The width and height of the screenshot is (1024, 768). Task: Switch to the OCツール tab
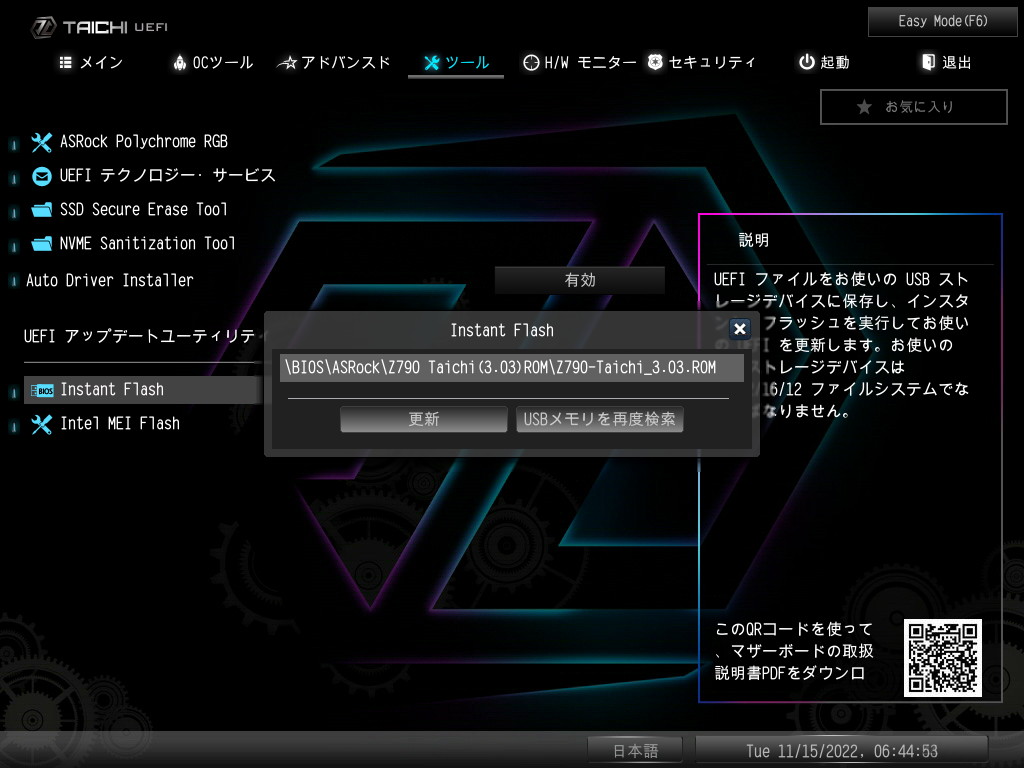(213, 62)
